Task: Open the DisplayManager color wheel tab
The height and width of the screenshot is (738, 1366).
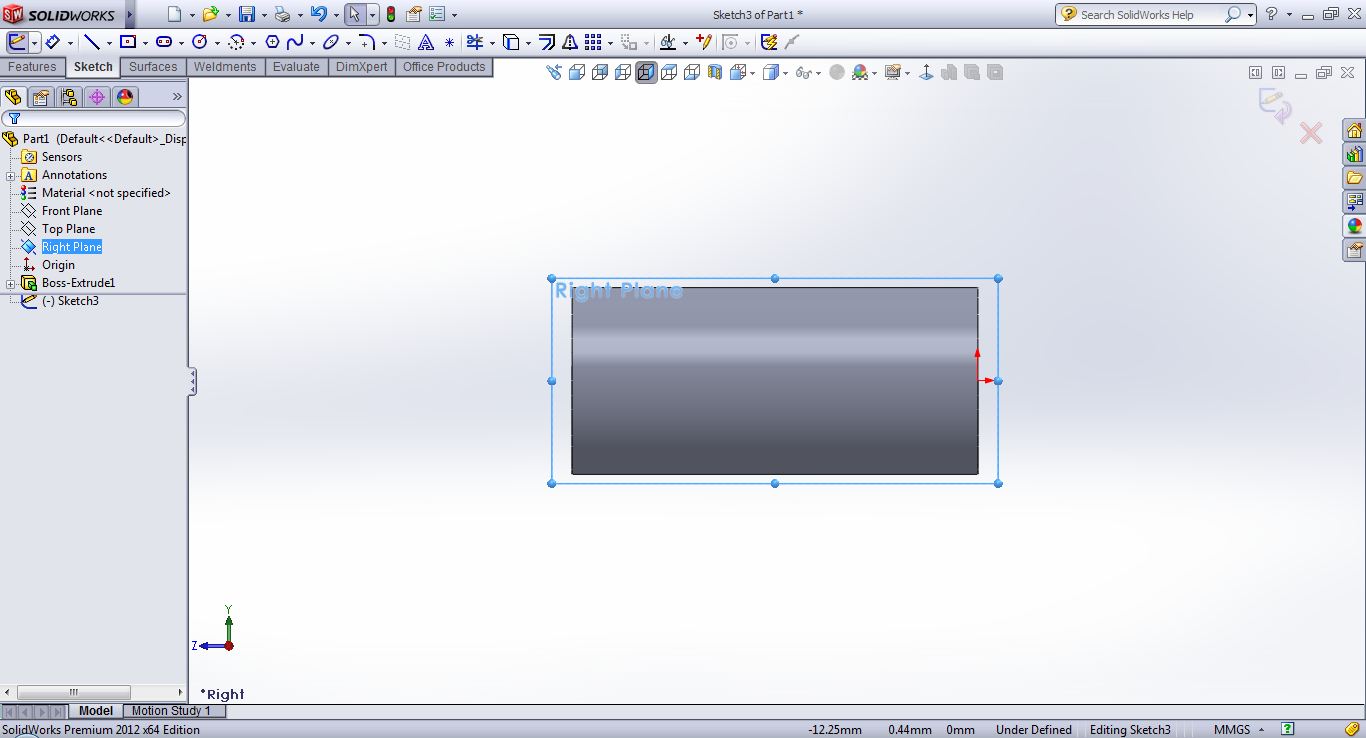Action: pos(124,97)
